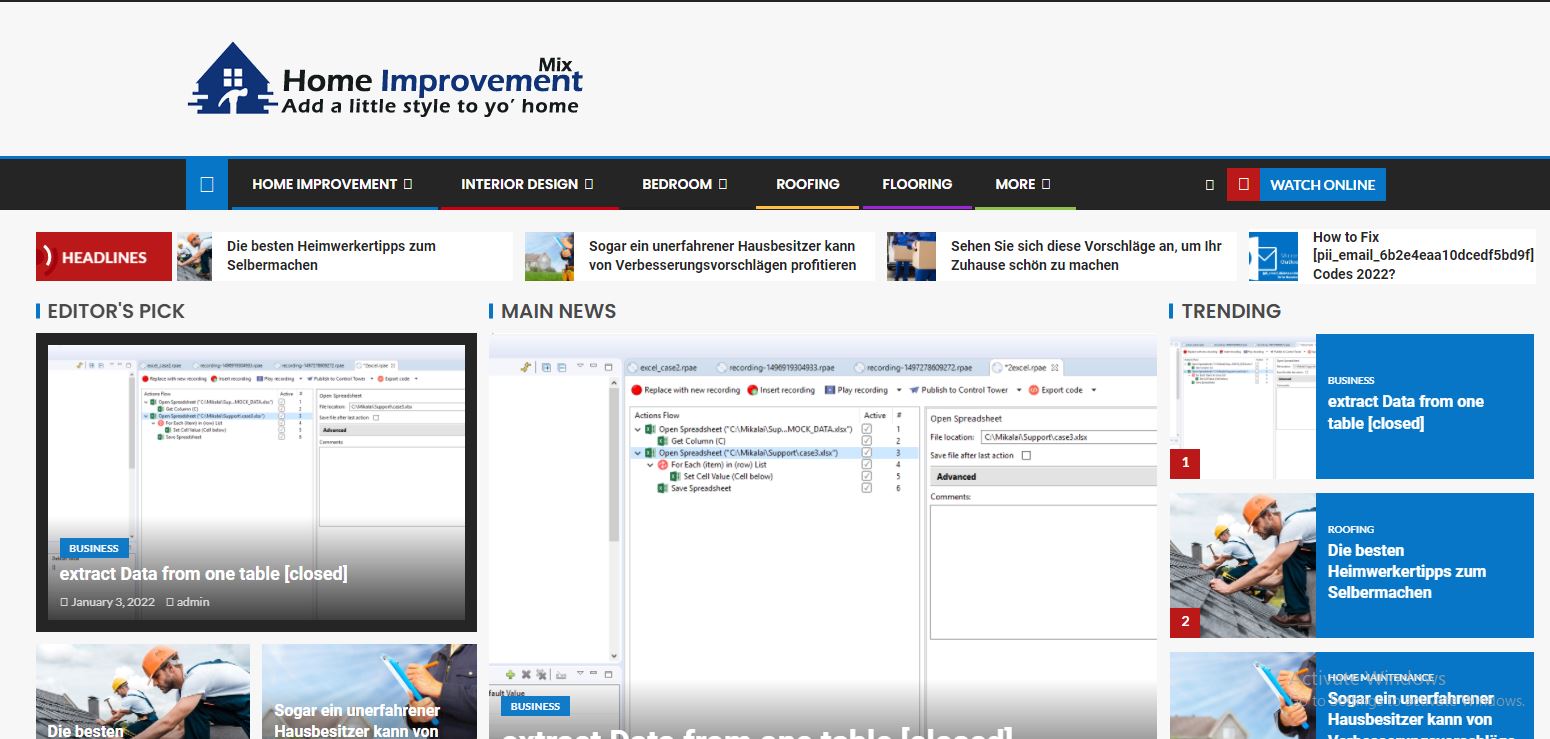Open the lower Editor's Pick card 'Sogar ein unerfahrener Hausbesitzer'

click(369, 691)
